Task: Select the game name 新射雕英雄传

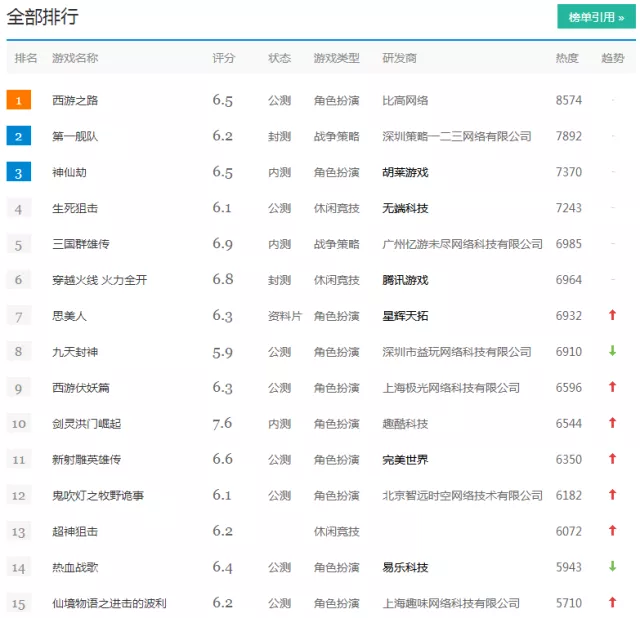Action: 87,460
